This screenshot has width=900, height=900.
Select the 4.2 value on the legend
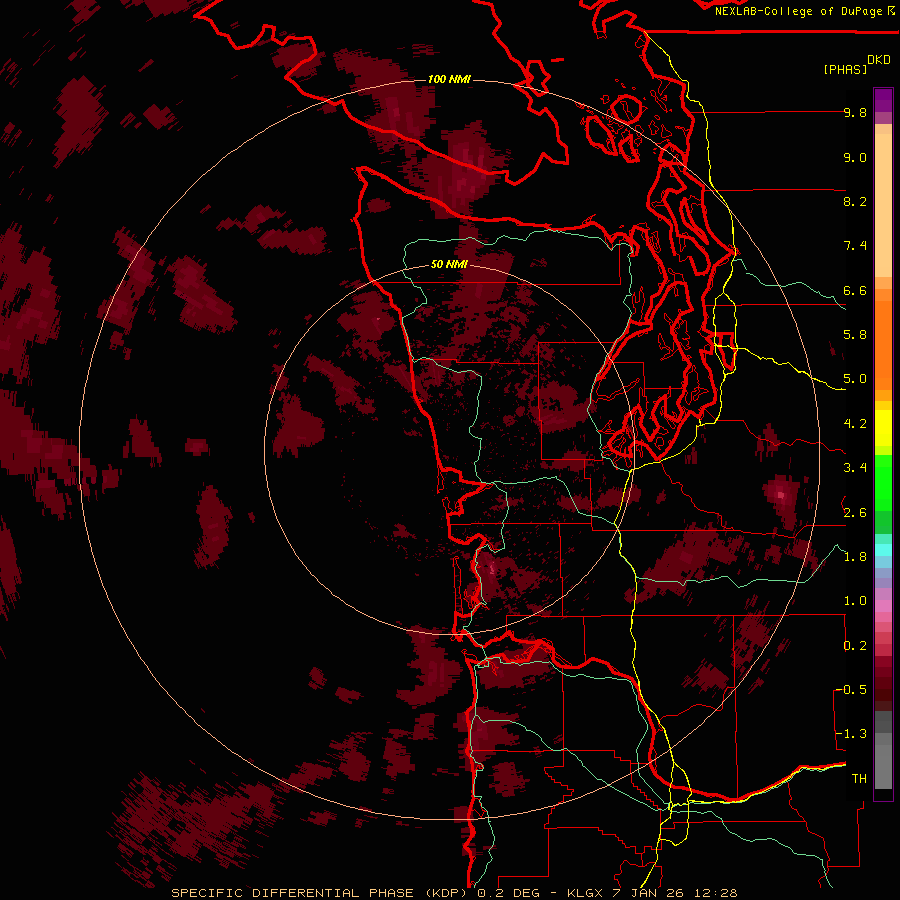[x=855, y=424]
